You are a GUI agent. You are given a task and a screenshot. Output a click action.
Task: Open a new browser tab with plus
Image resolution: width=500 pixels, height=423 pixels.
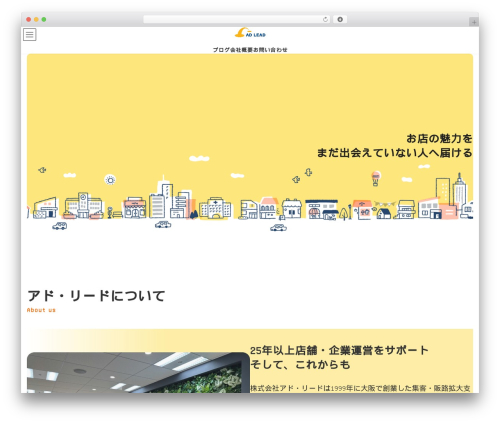(x=474, y=22)
